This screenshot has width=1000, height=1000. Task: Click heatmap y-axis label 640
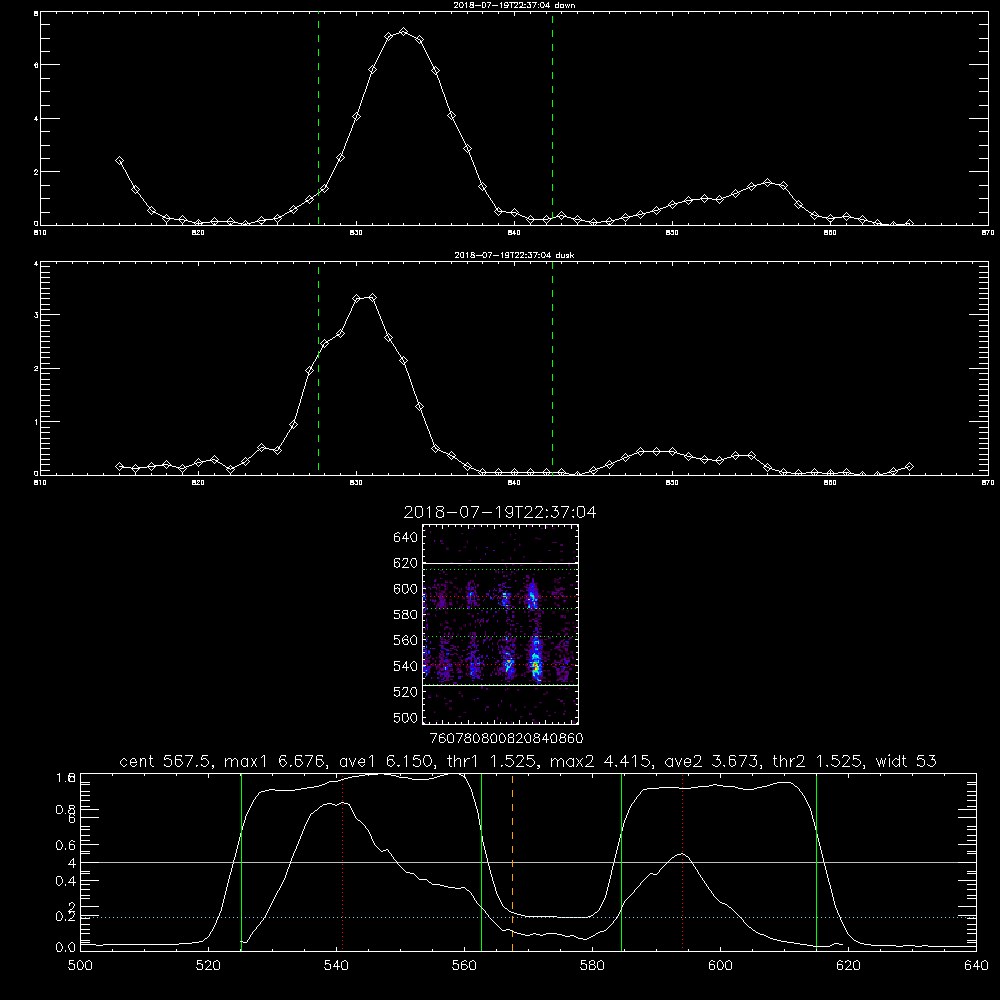(406, 538)
